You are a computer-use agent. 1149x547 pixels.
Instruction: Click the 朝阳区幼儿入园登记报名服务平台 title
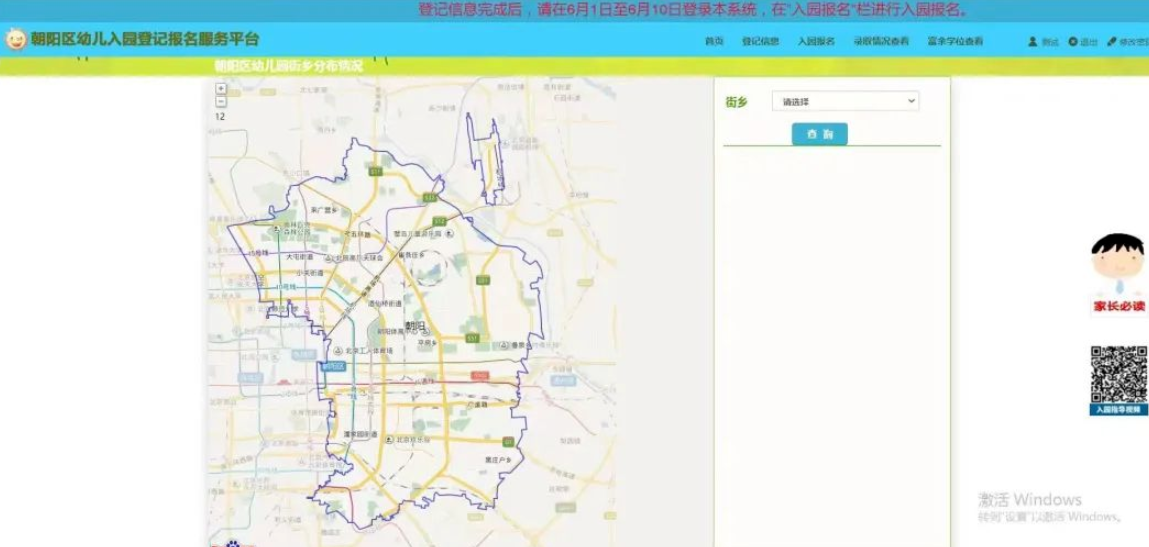[145, 39]
